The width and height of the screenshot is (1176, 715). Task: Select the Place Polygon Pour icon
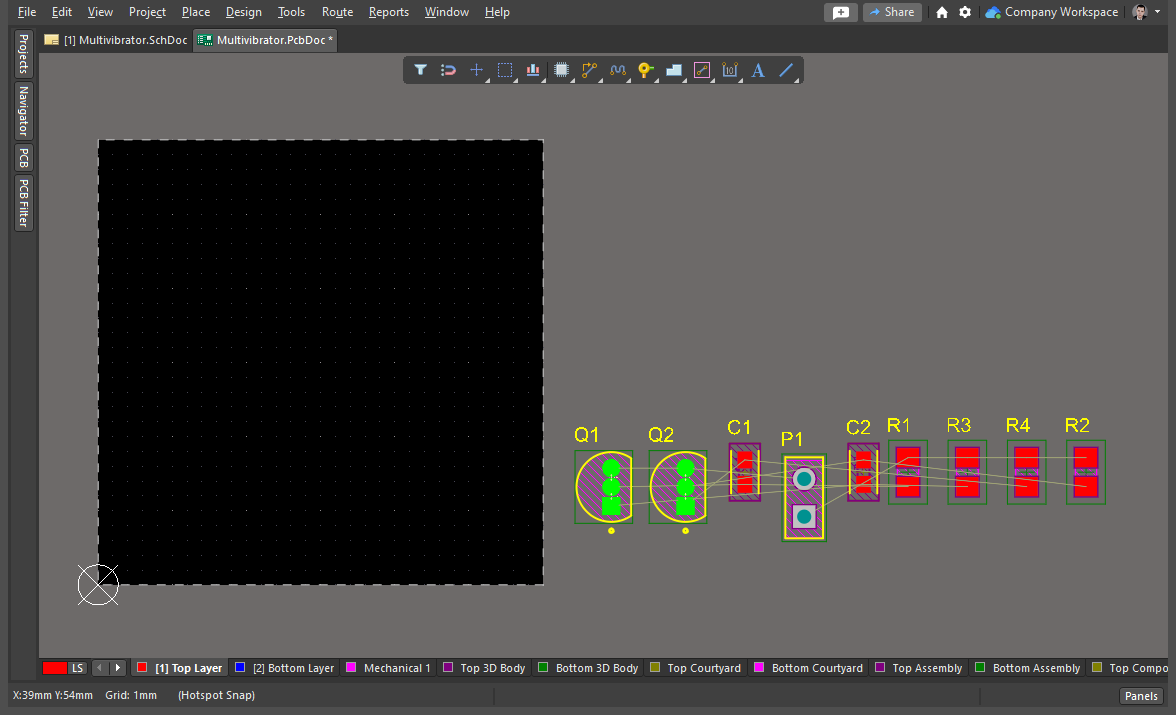[674, 70]
